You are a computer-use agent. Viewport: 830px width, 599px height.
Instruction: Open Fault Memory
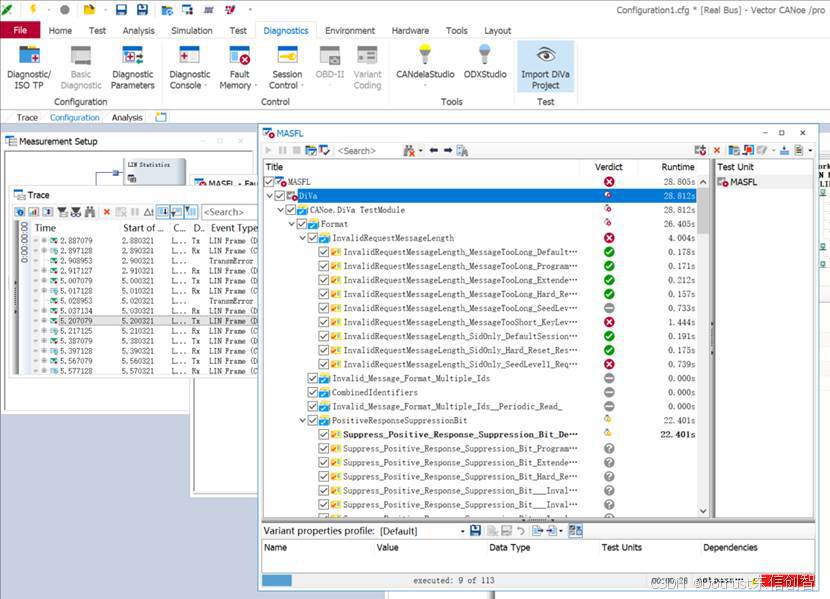(239, 68)
